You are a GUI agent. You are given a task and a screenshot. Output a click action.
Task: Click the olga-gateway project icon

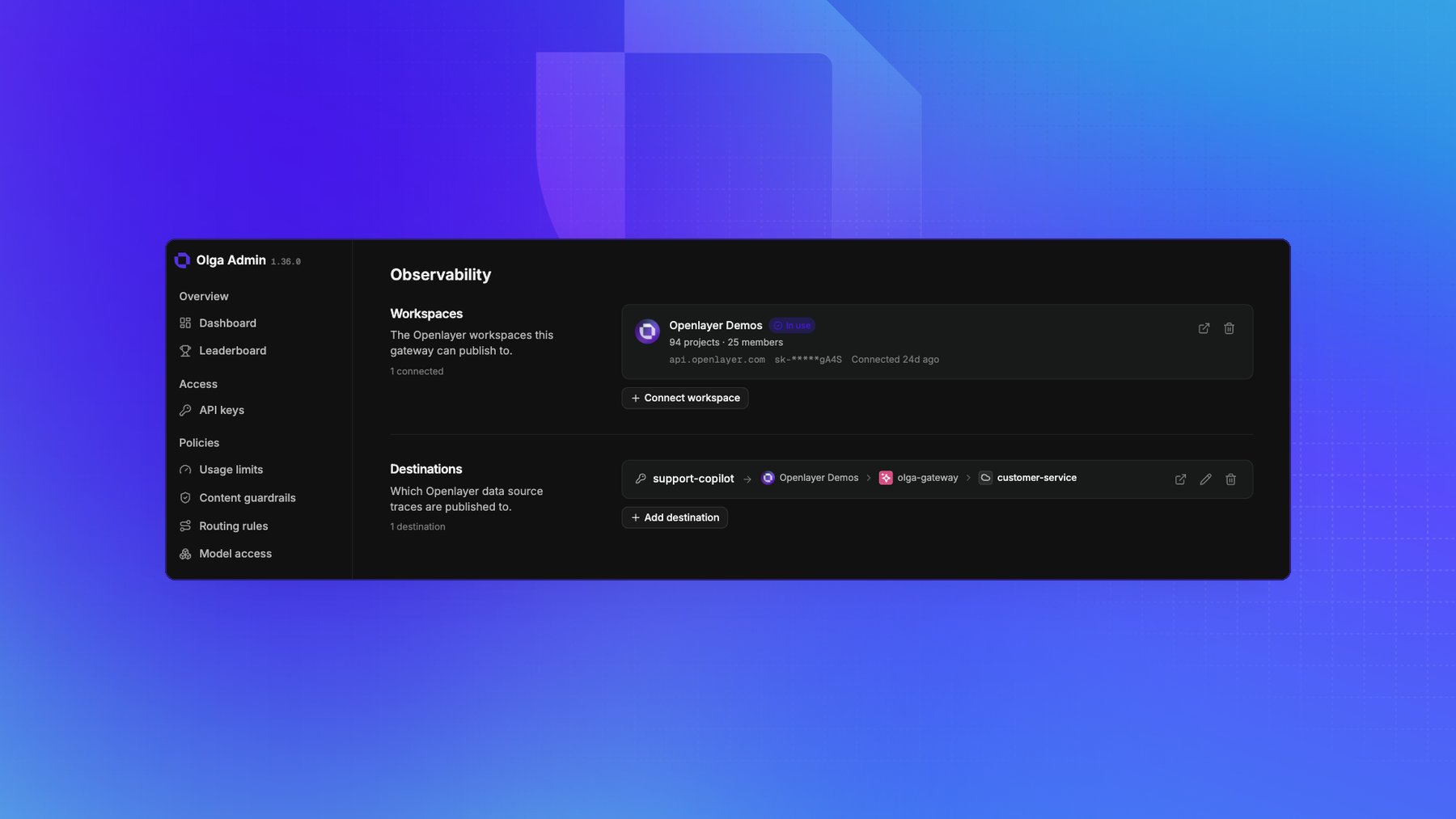point(886,478)
